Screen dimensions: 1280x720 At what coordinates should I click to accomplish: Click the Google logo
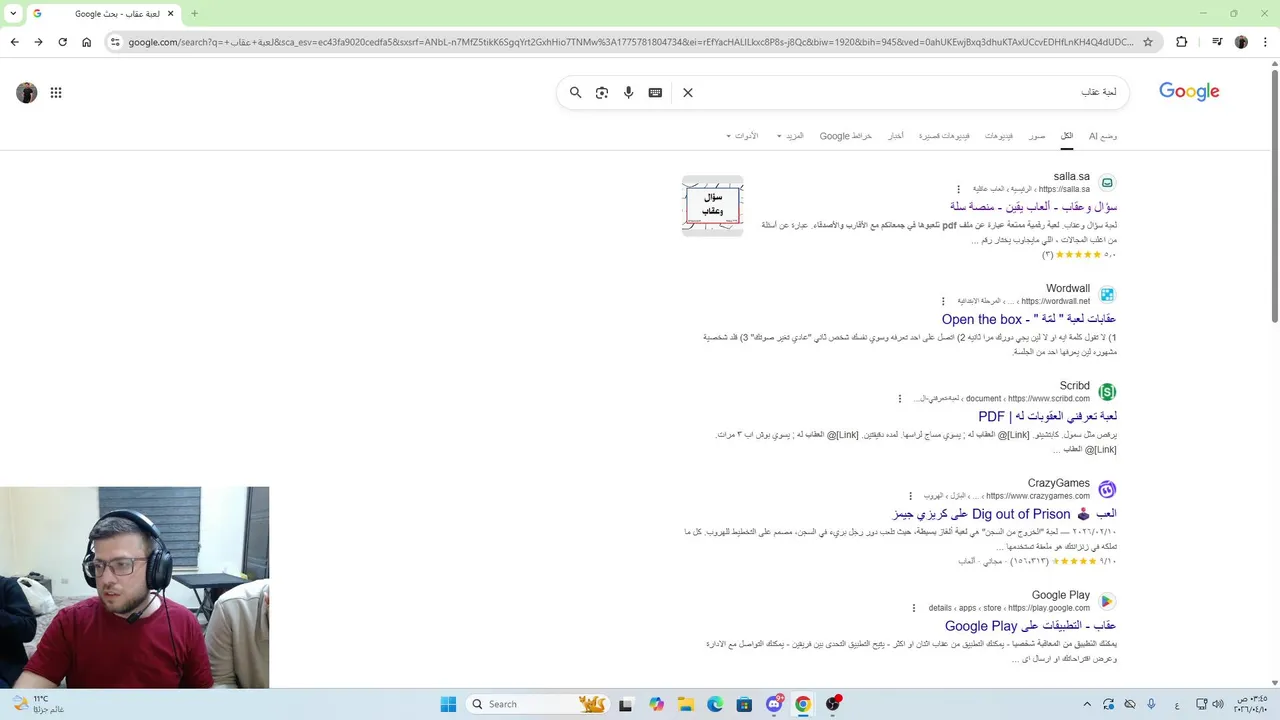pos(1189,91)
